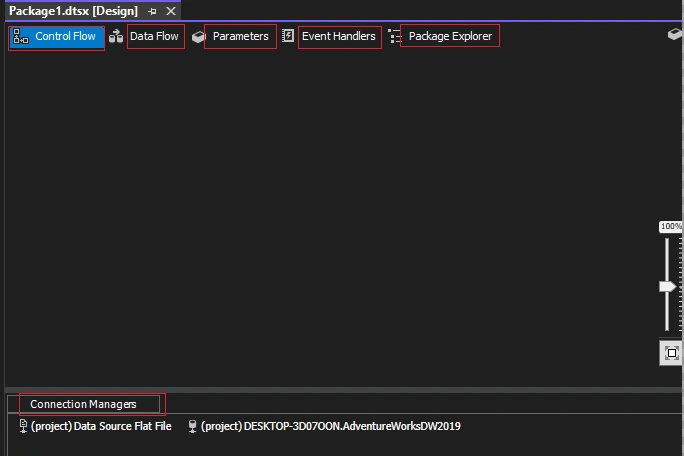This screenshot has height=456, width=684.
Task: Click the Data Flow tab icon
Action: (x=116, y=37)
